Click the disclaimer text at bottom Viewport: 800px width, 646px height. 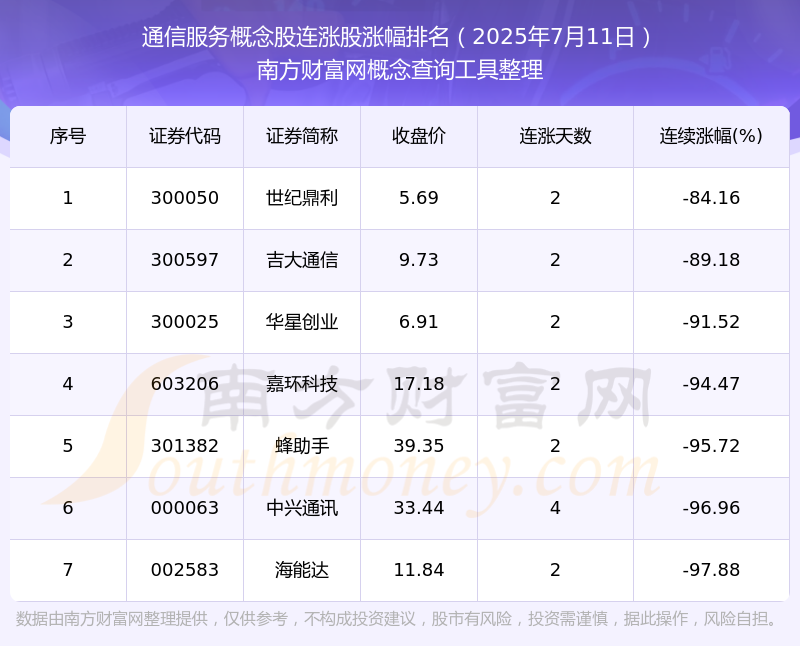396,619
